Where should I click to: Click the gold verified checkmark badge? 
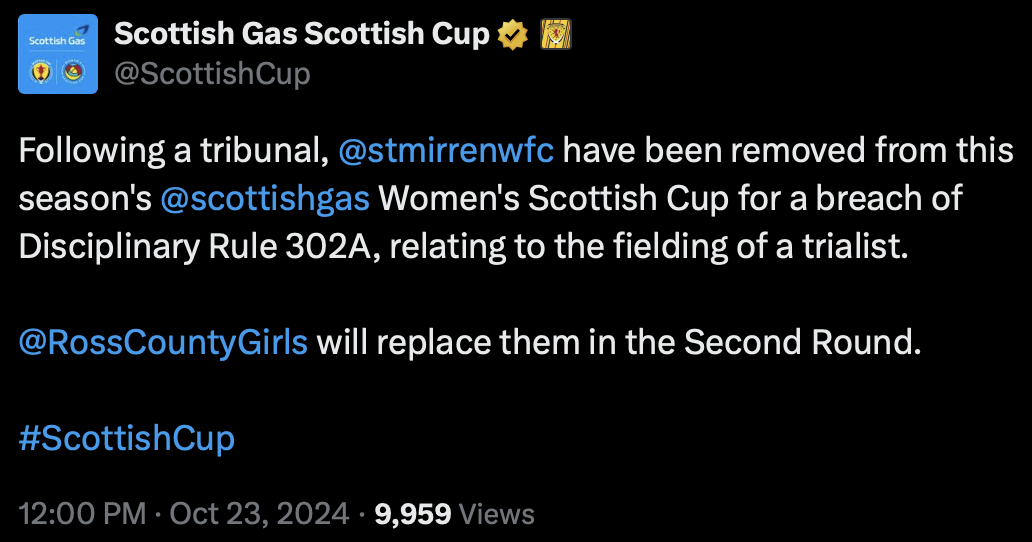(x=513, y=35)
